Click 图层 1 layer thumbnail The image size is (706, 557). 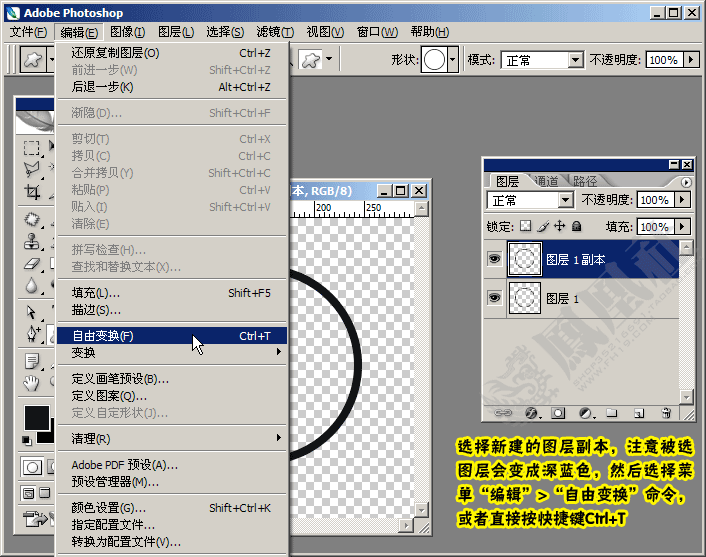pos(525,298)
